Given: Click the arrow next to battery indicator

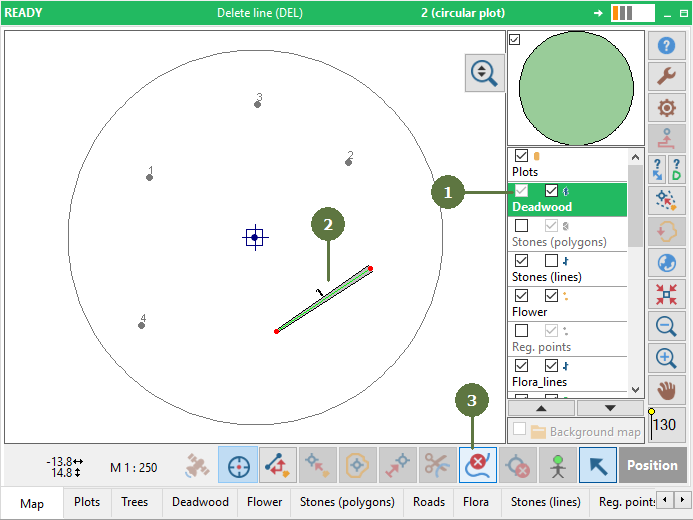Looking at the screenshot, I should [x=598, y=13].
